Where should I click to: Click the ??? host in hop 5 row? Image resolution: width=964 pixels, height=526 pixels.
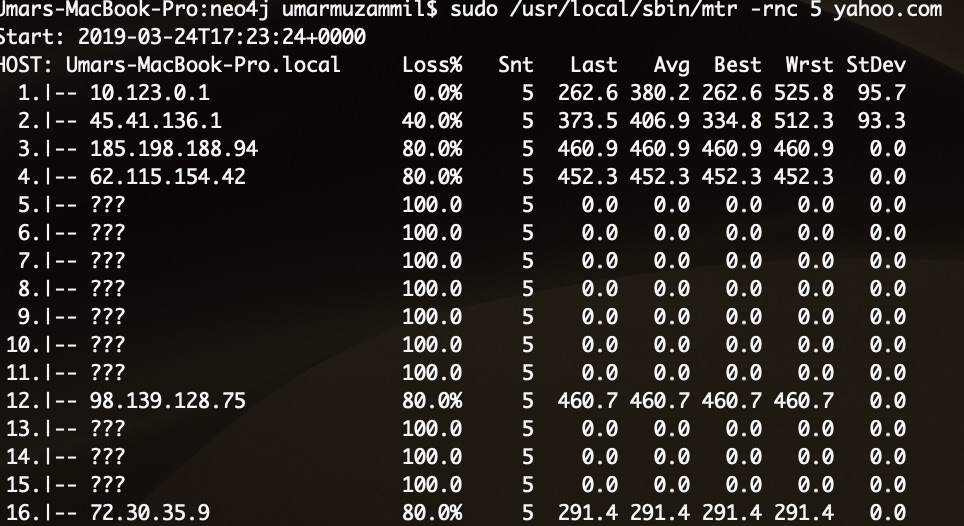108,205
